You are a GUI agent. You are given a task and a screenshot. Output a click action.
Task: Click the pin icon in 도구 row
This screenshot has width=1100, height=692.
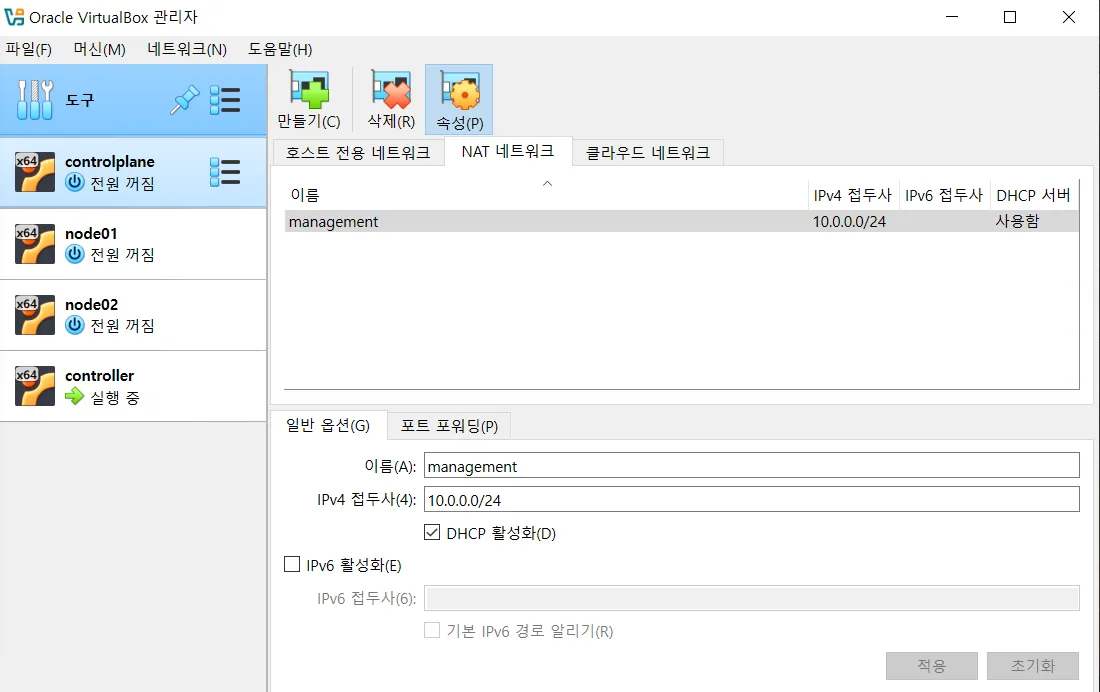click(185, 100)
